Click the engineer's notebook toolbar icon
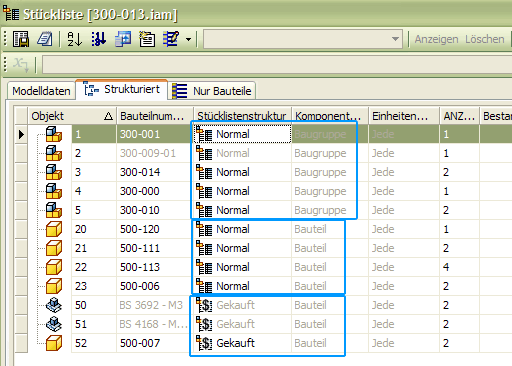 tap(45, 39)
